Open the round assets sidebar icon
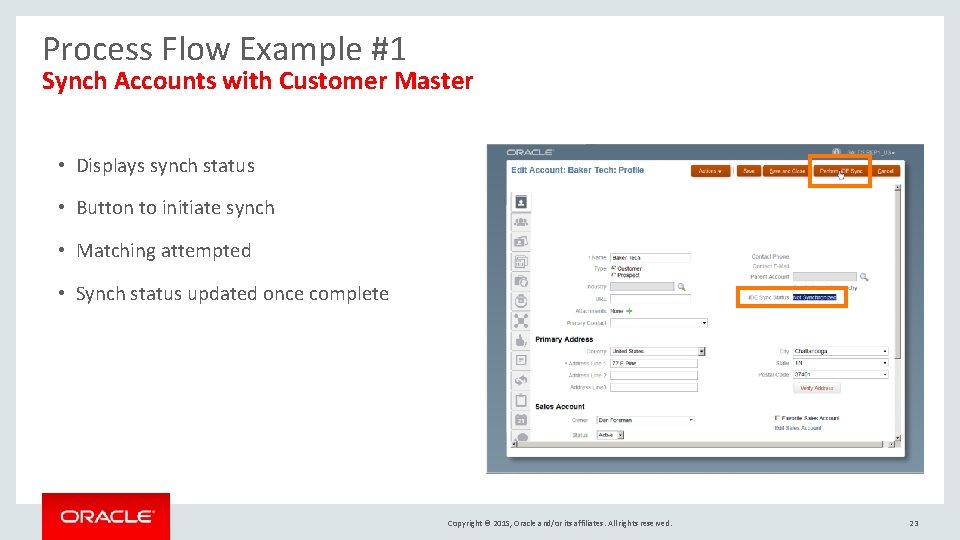 pyautogui.click(x=521, y=301)
